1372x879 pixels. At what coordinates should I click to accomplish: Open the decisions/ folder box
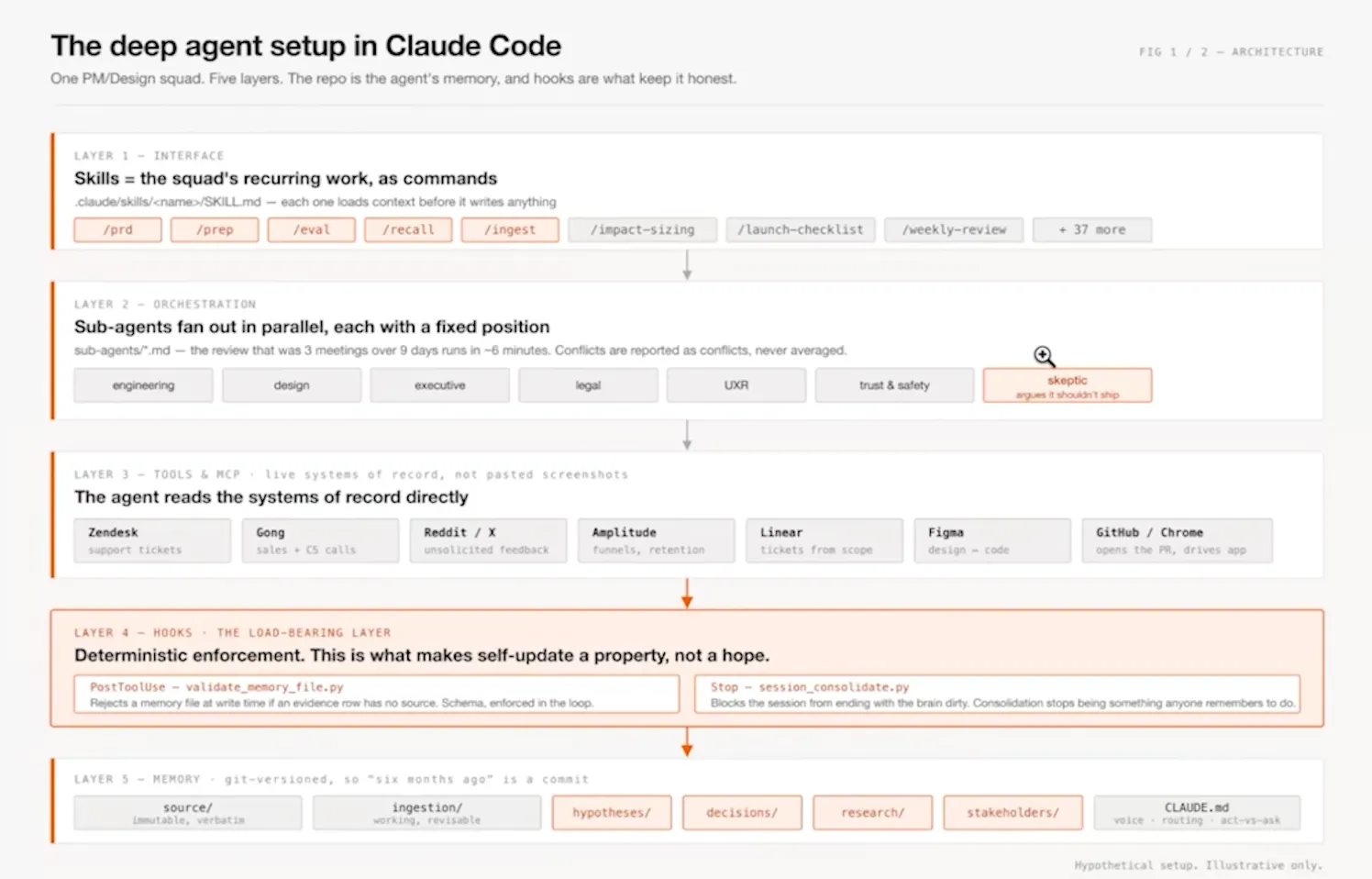pos(742,813)
